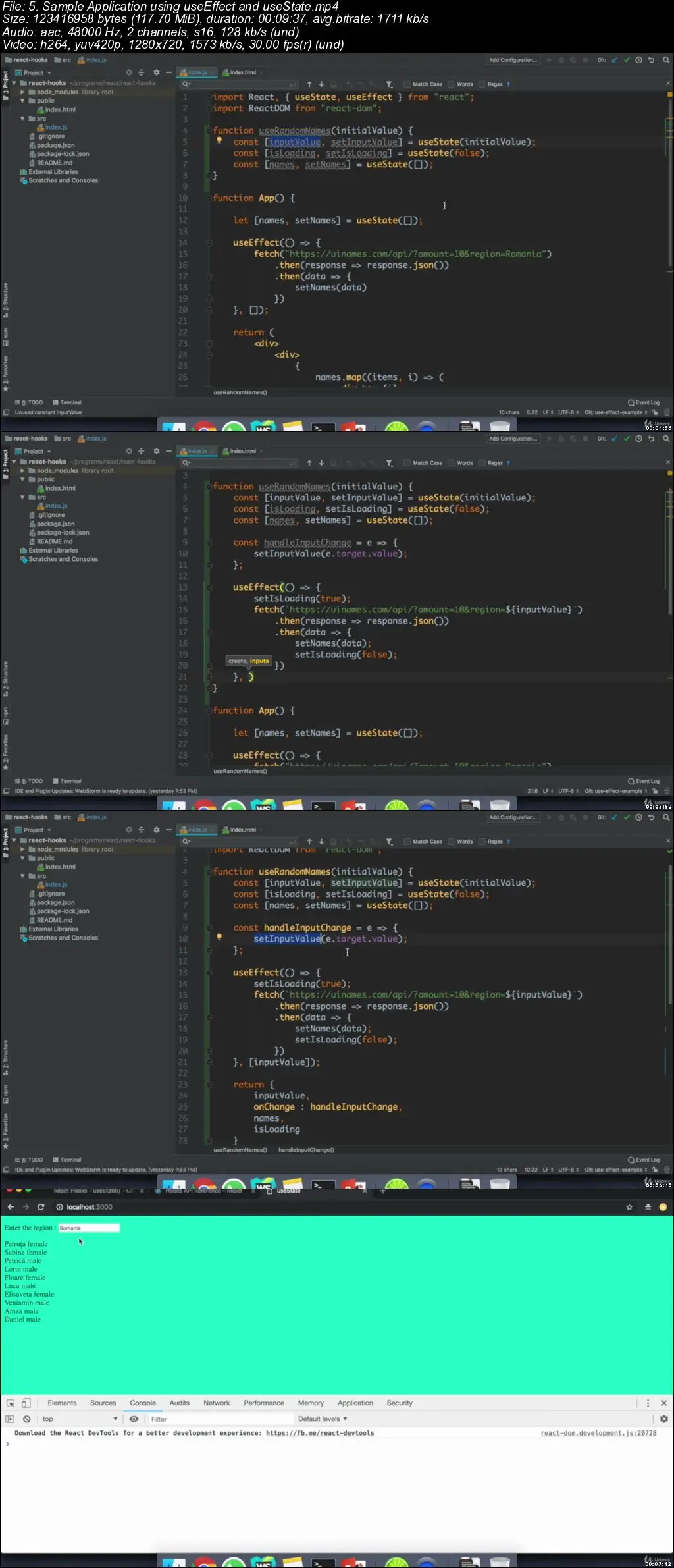Open the console settings gear
This screenshot has height=1568, width=674.
pyautogui.click(x=663, y=1419)
